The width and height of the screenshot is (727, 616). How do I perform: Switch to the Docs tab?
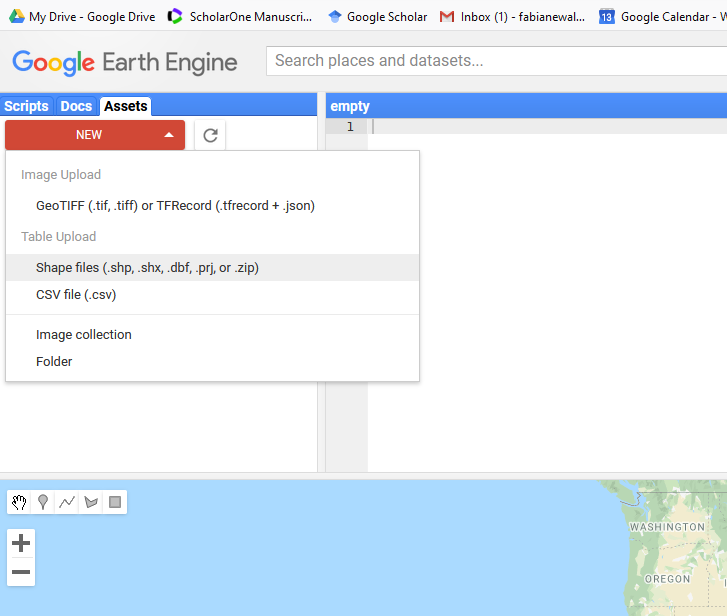click(76, 106)
